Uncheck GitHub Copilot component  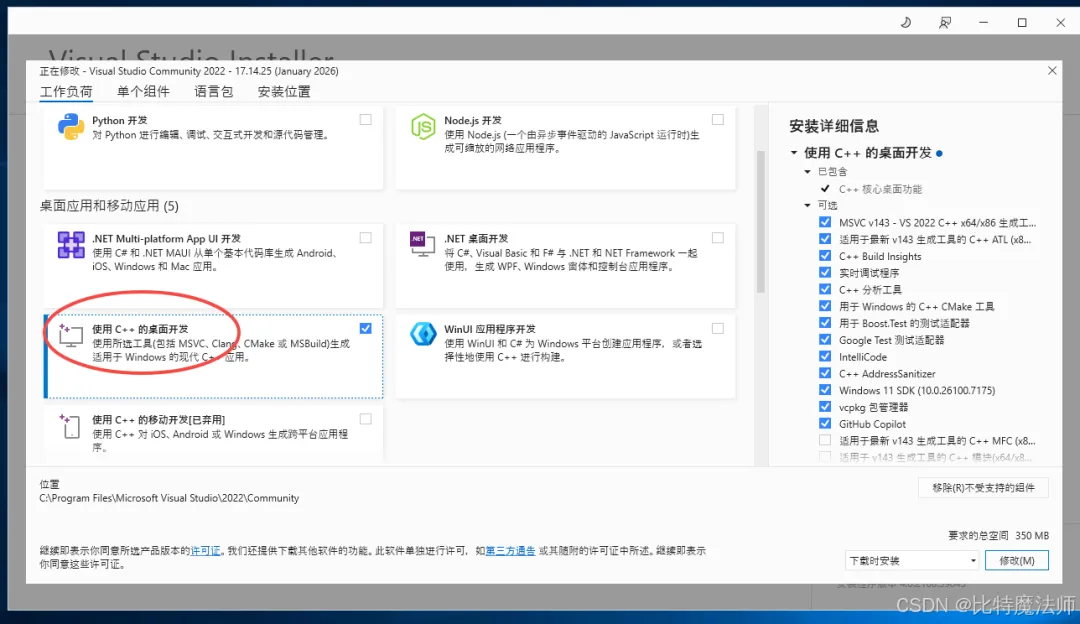(824, 424)
